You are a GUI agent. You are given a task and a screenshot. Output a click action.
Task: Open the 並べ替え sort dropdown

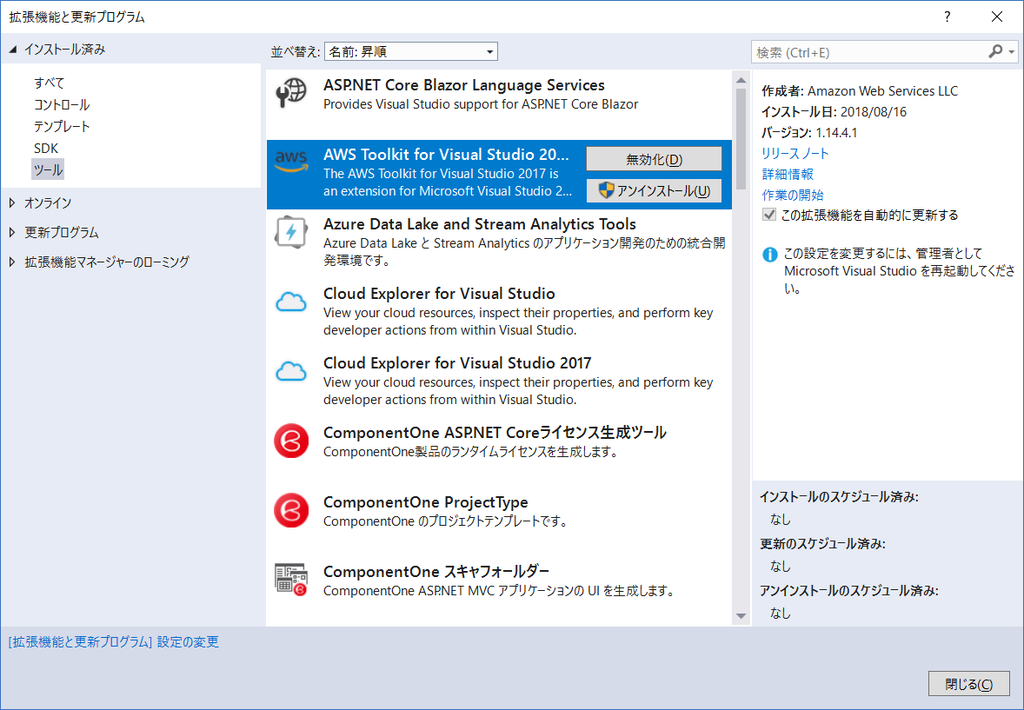[x=411, y=52]
